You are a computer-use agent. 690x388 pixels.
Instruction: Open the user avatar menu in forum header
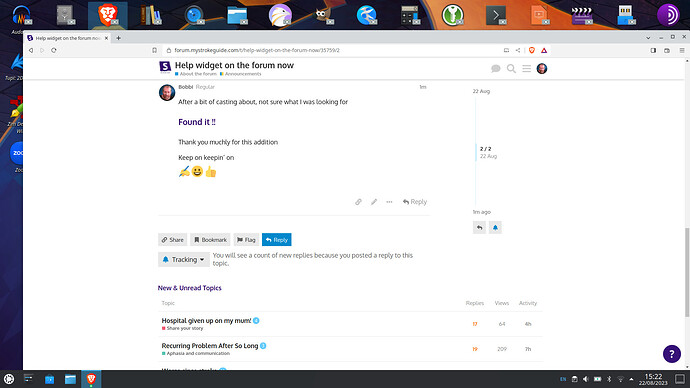click(x=542, y=69)
